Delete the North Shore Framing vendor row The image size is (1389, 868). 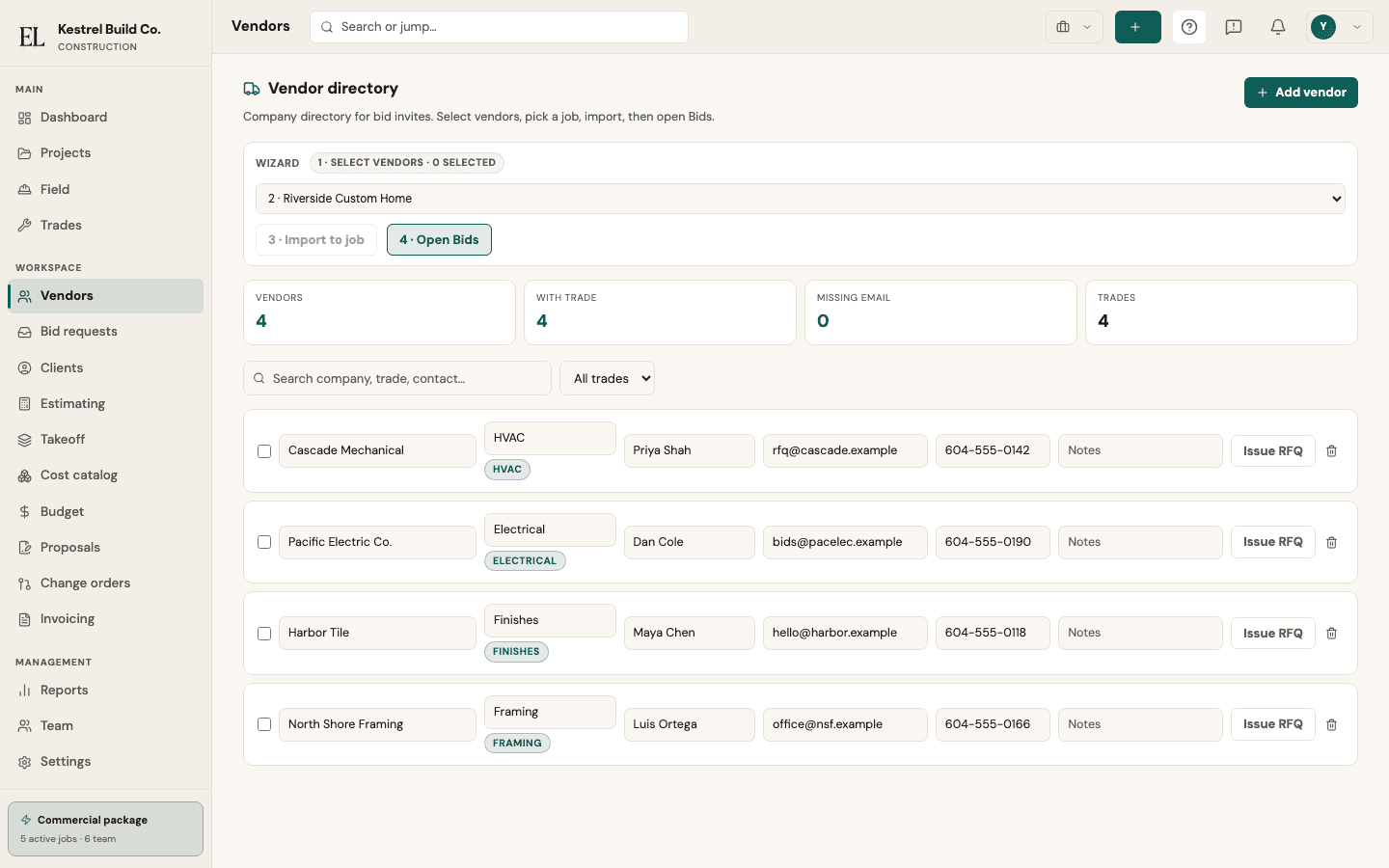pos(1331,724)
